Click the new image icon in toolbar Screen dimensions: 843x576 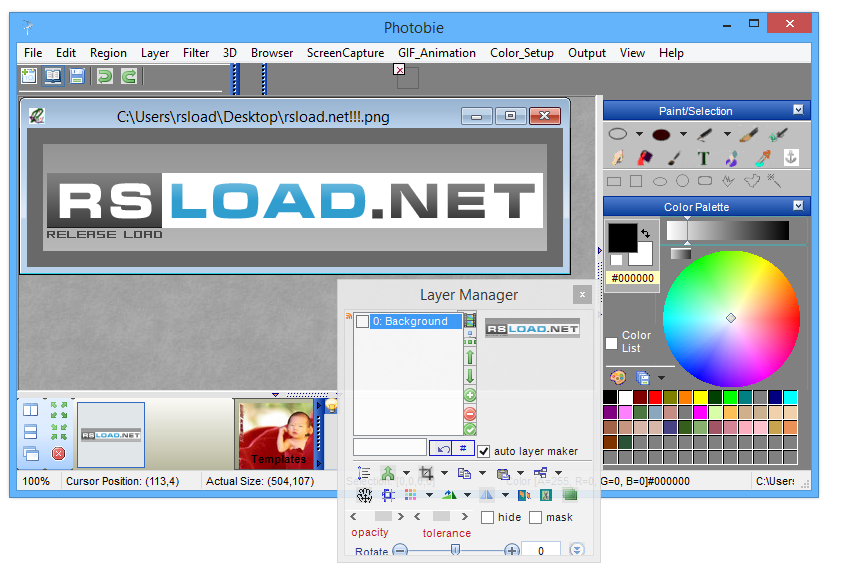coord(28,76)
